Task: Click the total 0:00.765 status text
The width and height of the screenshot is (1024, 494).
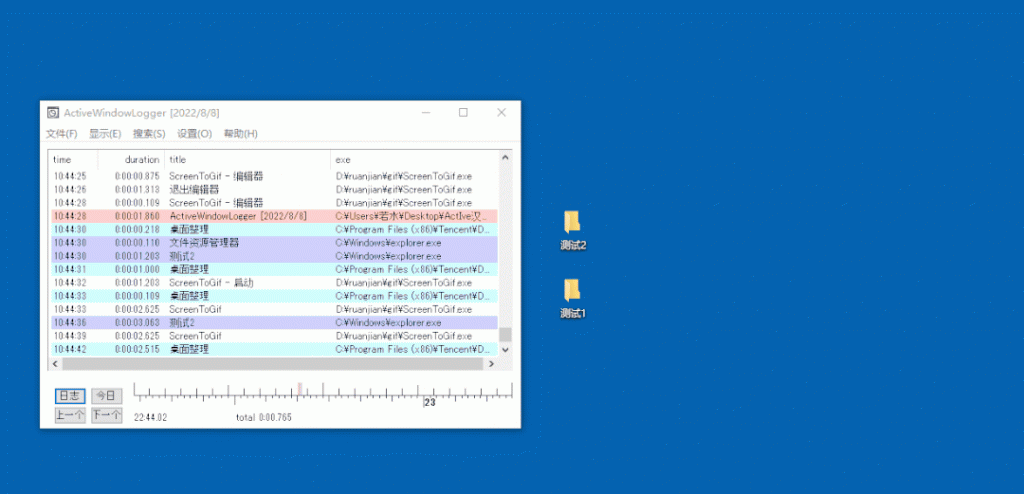Action: 264,418
